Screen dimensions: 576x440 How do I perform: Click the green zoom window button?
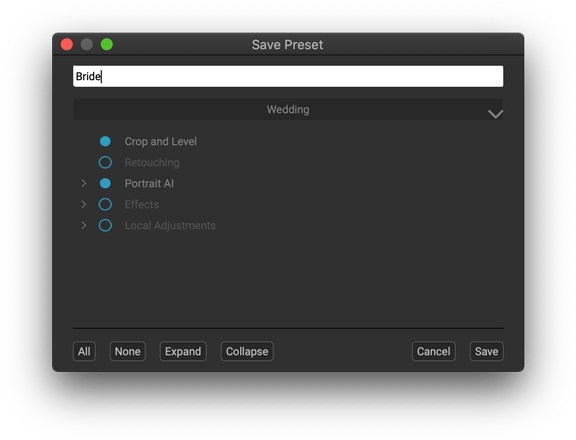(107, 44)
